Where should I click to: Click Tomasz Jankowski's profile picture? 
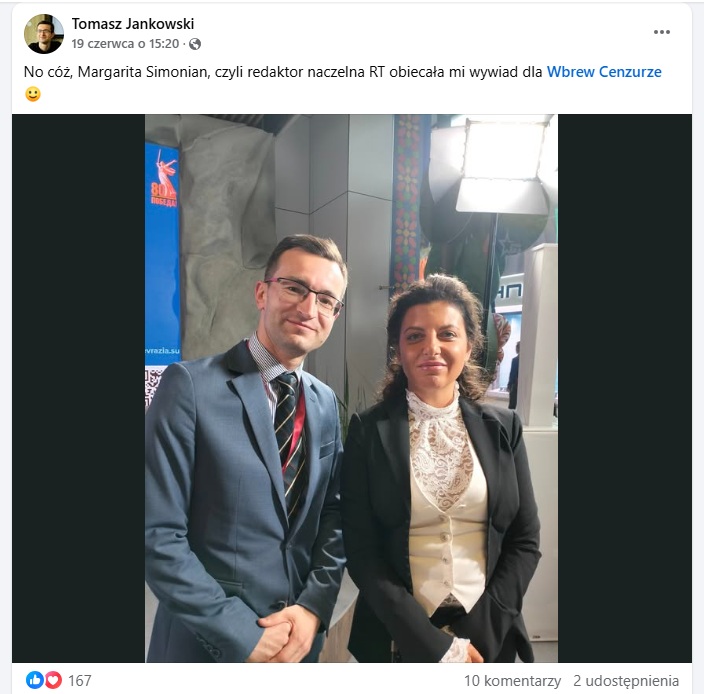(44, 34)
